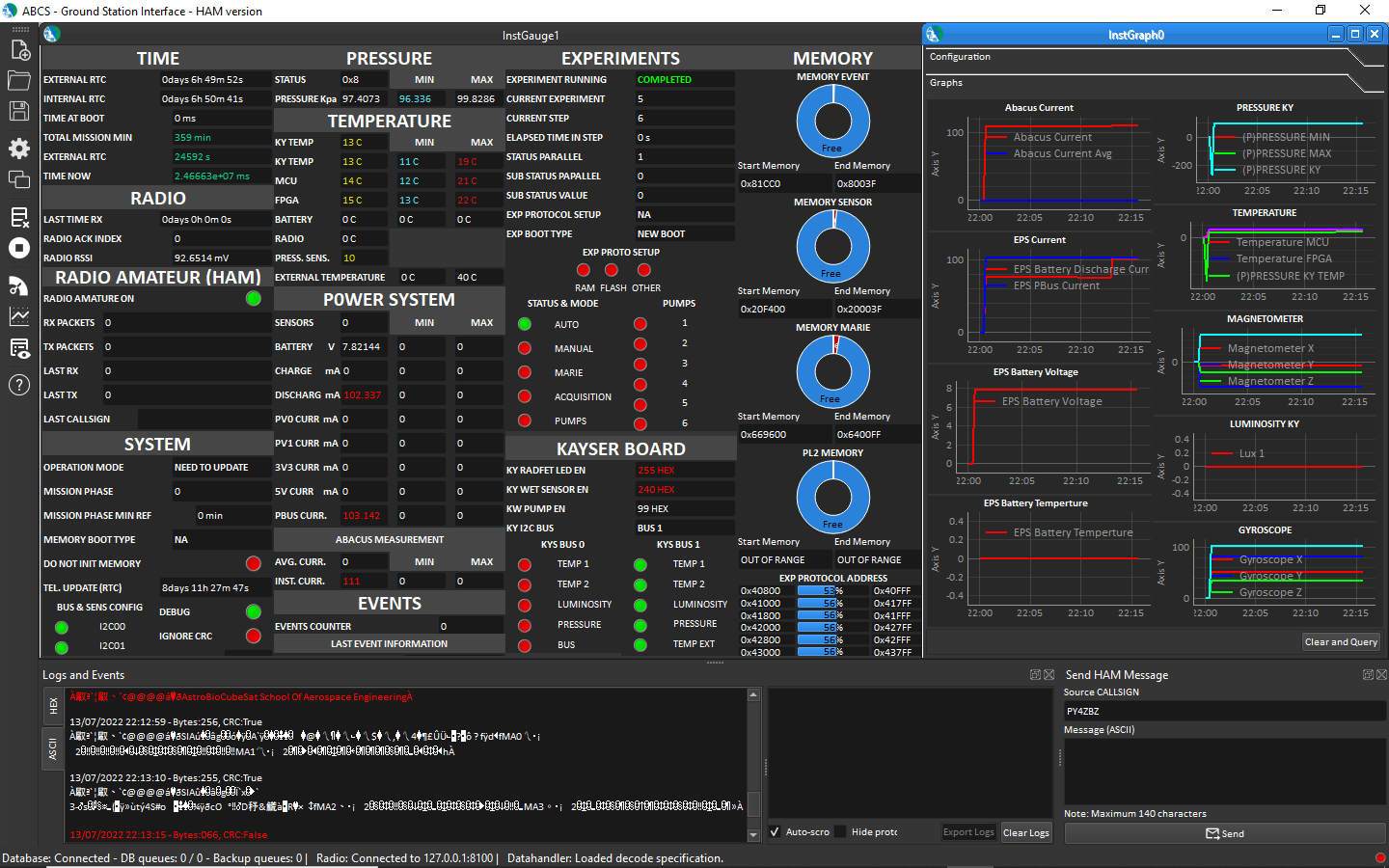Click the red RAM indicator under Exp Proto Setup

[x=584, y=270]
